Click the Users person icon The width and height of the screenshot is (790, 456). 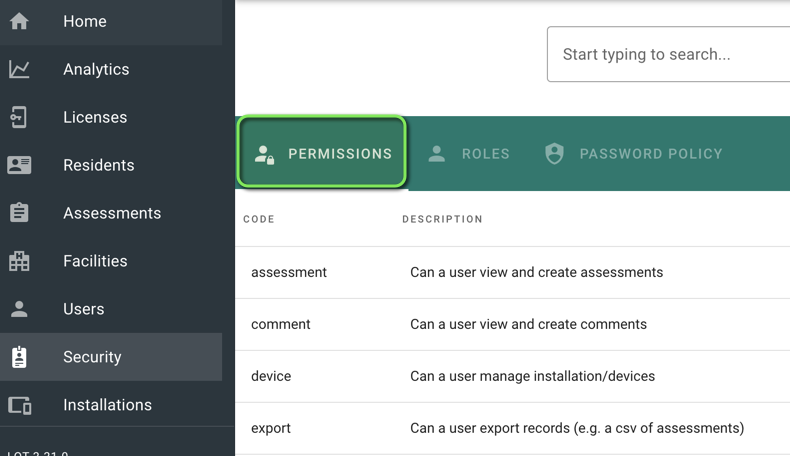coord(19,308)
